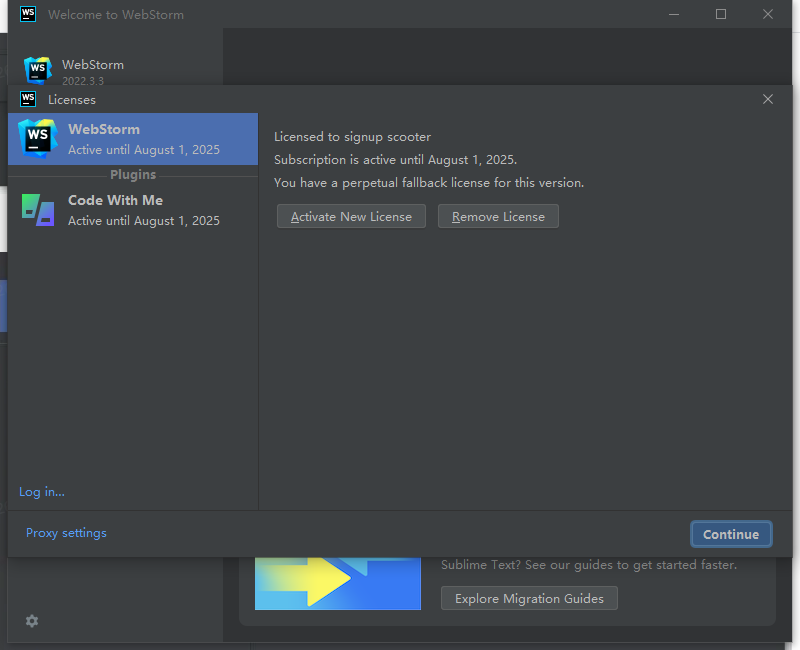The image size is (800, 650).
Task: Select the WebStorm license entry
Action: click(133, 137)
